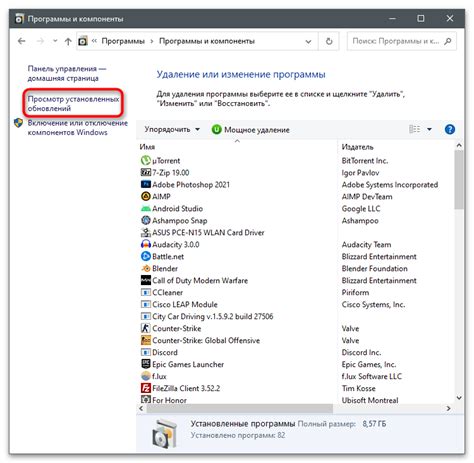The height and width of the screenshot is (463, 474).
Task: Click the double chevron before Программы in address bar
Action: (x=94, y=41)
